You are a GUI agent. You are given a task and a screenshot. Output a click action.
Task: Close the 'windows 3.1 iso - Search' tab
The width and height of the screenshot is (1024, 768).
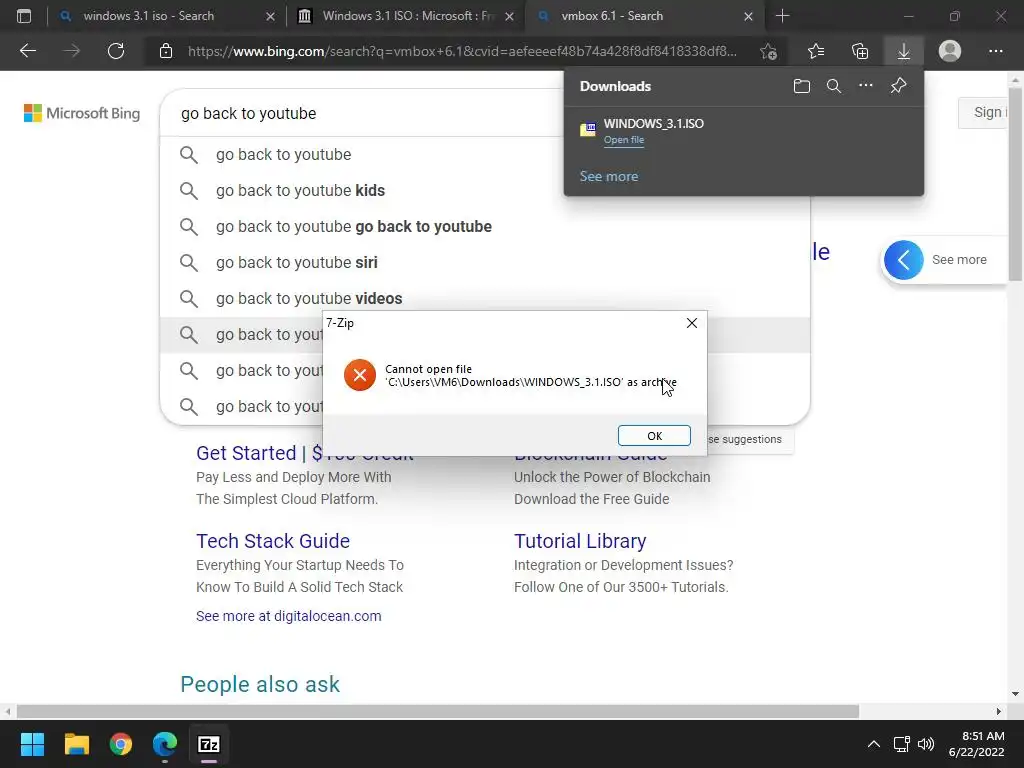[270, 16]
